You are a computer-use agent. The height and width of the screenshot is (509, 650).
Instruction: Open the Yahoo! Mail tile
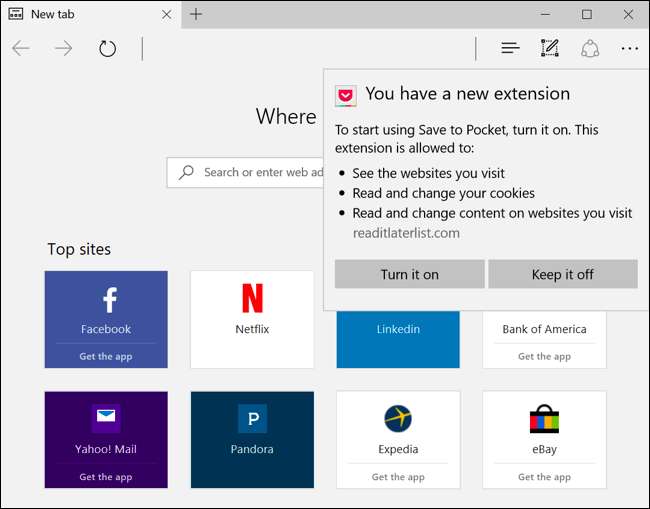click(x=106, y=428)
